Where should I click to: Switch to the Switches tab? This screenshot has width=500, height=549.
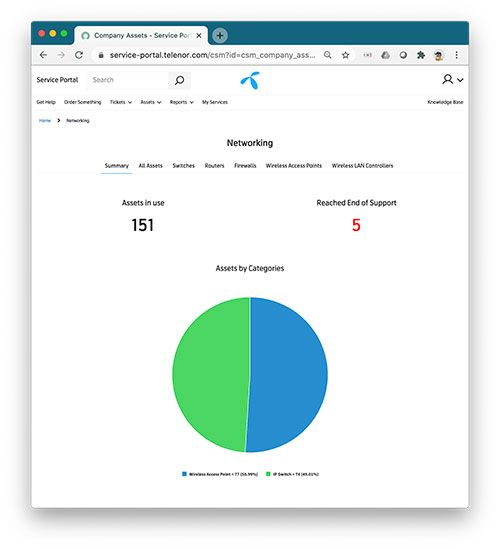coord(183,166)
